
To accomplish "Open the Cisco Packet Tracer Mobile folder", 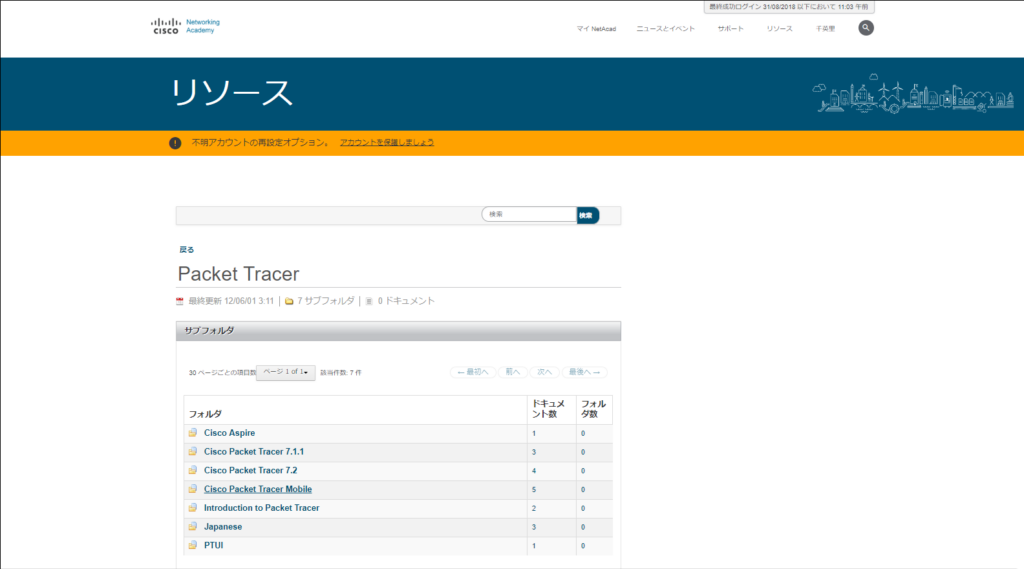I will (257, 489).
